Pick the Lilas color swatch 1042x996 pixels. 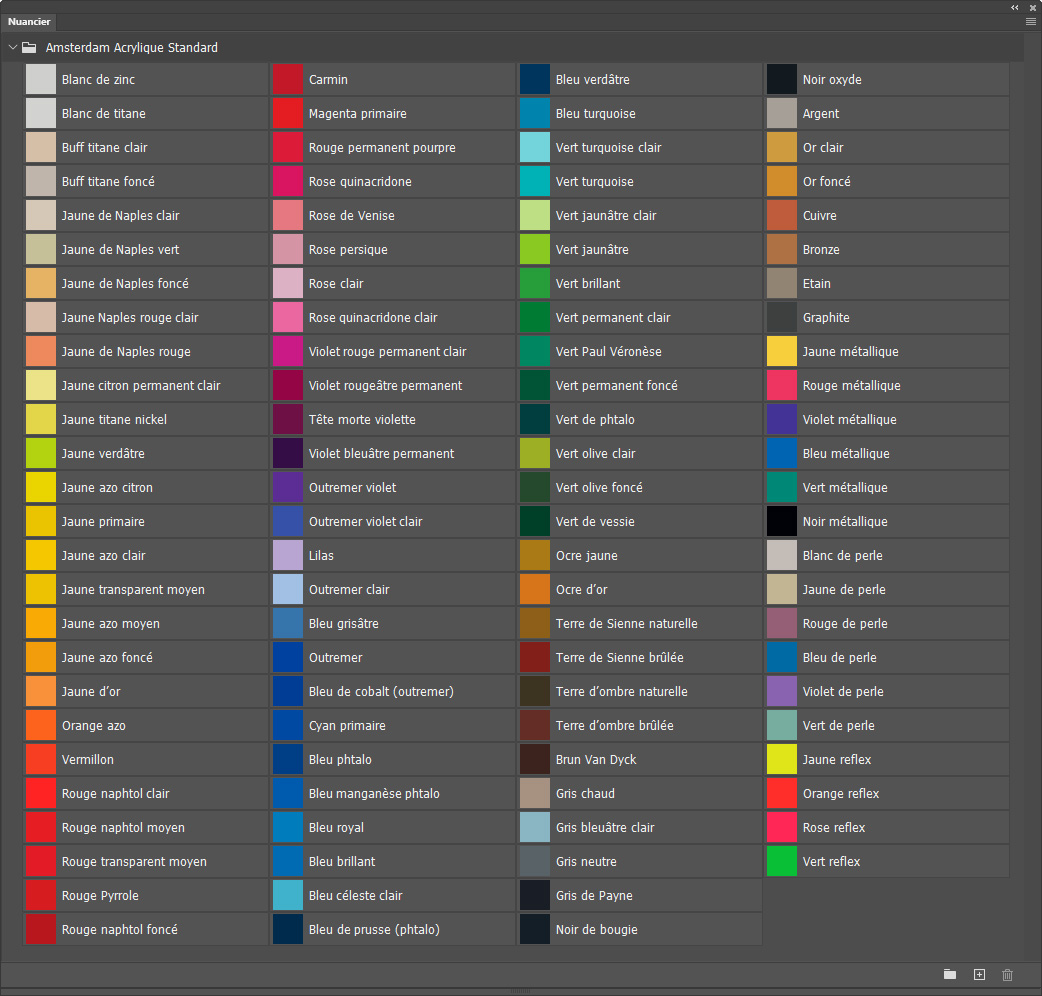288,555
